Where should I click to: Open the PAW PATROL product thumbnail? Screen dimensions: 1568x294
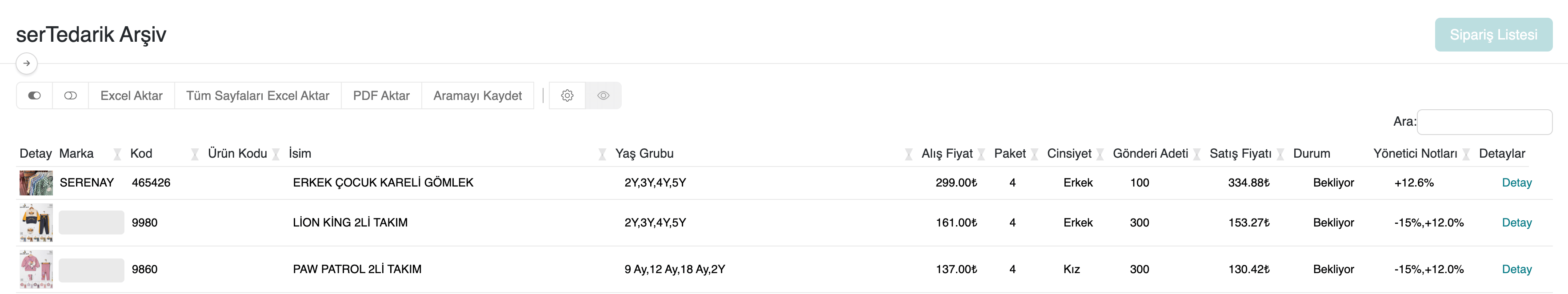coord(36,269)
